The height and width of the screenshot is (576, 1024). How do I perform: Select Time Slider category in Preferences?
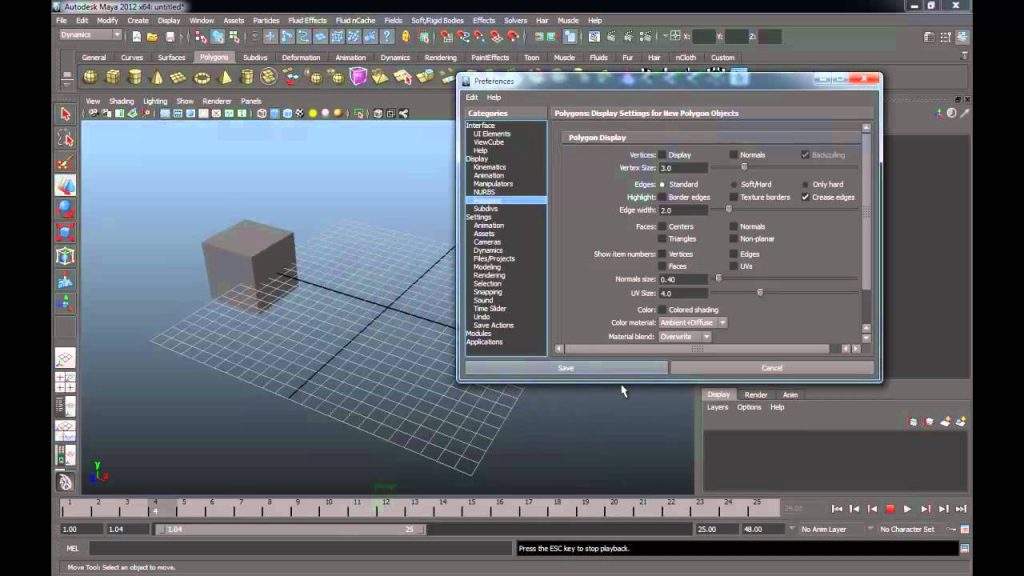click(489, 308)
